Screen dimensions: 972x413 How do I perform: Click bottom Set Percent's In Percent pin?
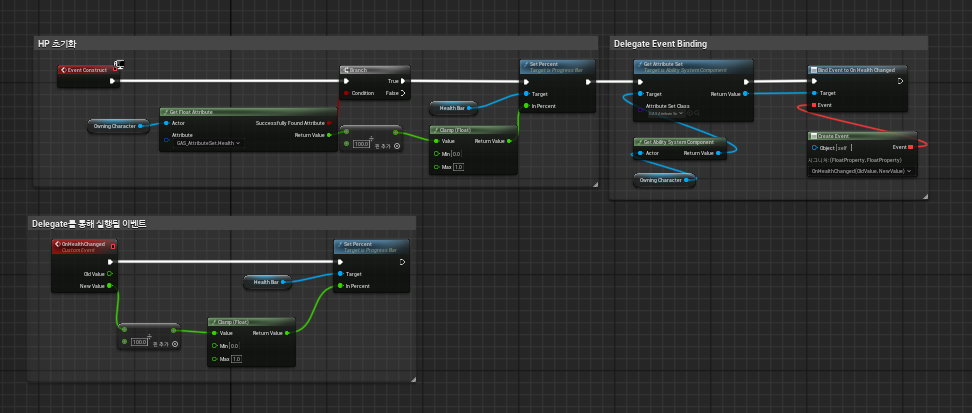[340, 286]
